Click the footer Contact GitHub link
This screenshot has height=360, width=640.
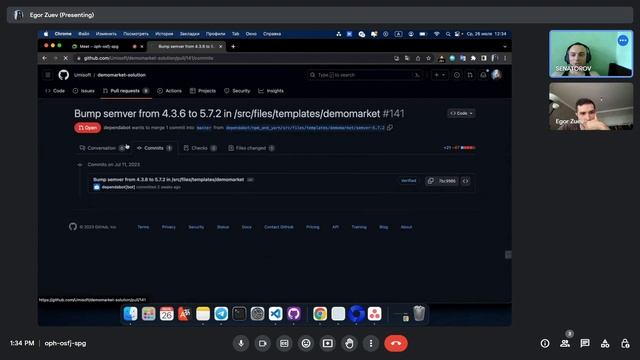click(x=279, y=227)
